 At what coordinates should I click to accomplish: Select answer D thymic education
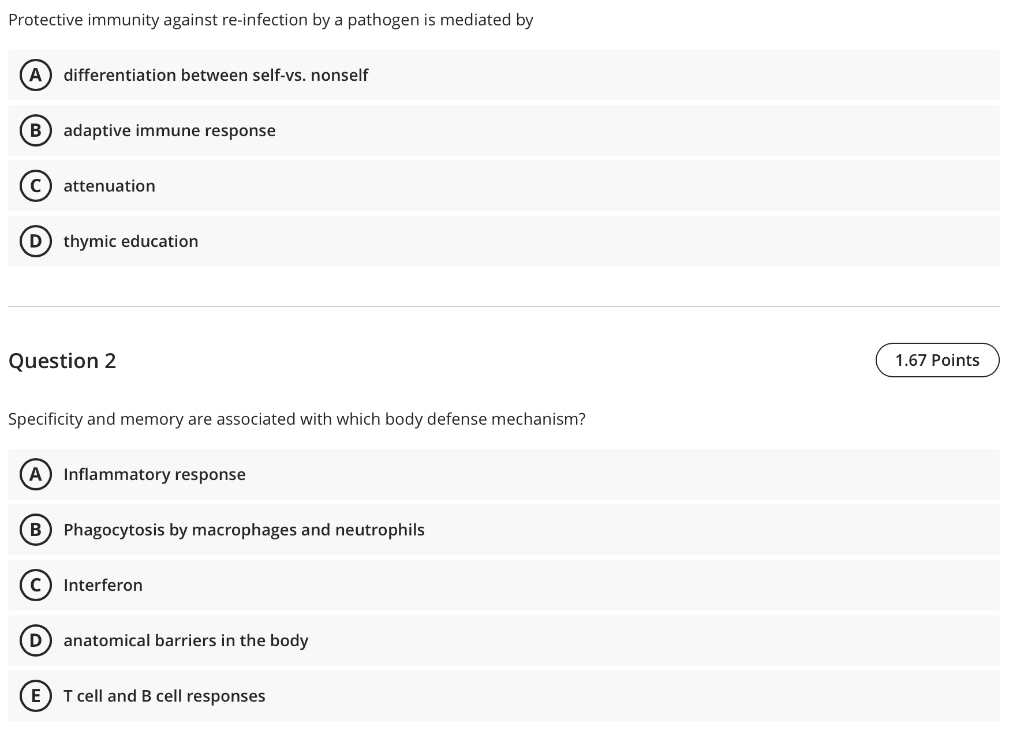(x=131, y=241)
